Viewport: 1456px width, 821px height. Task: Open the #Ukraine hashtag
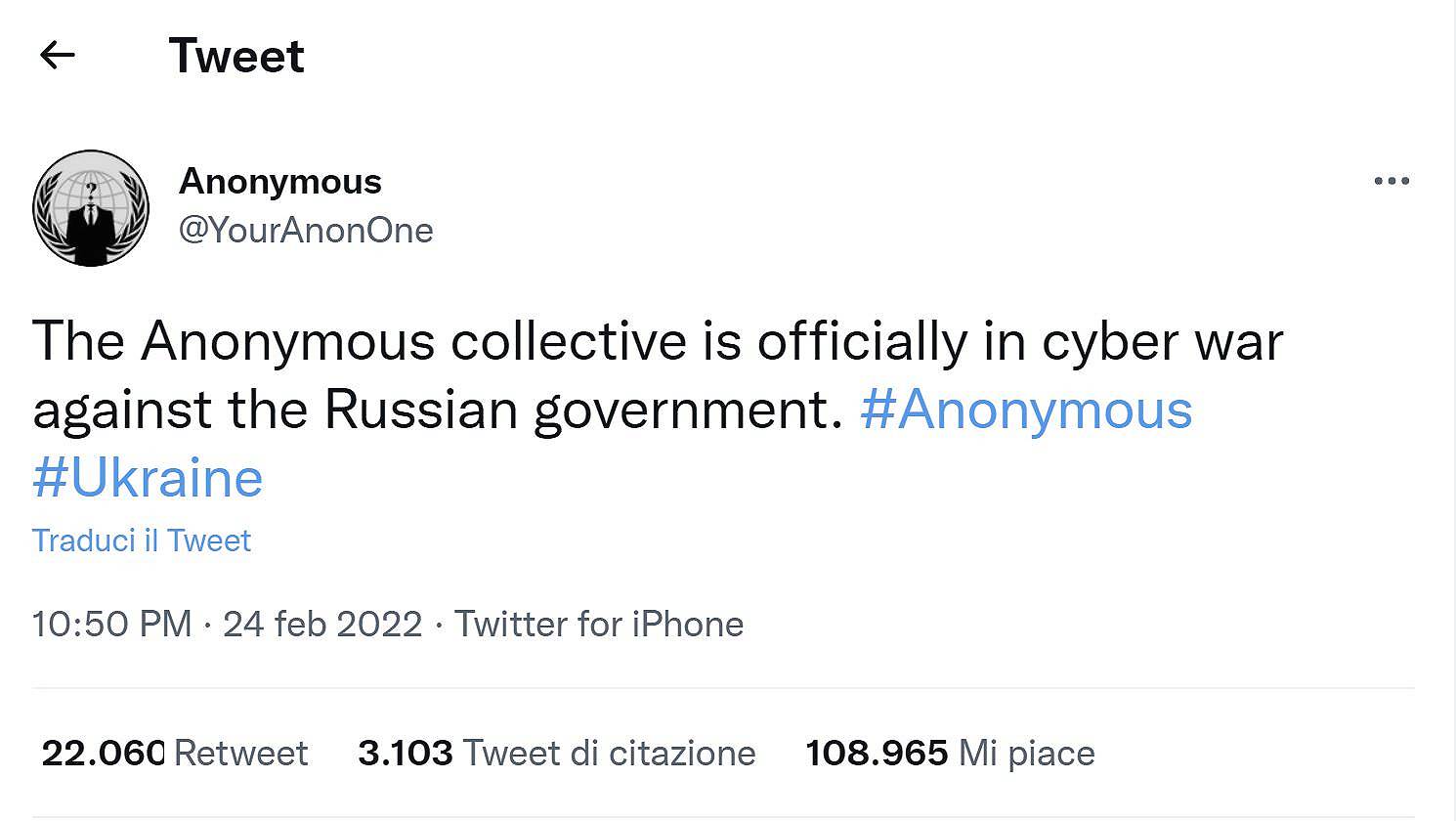pos(147,478)
